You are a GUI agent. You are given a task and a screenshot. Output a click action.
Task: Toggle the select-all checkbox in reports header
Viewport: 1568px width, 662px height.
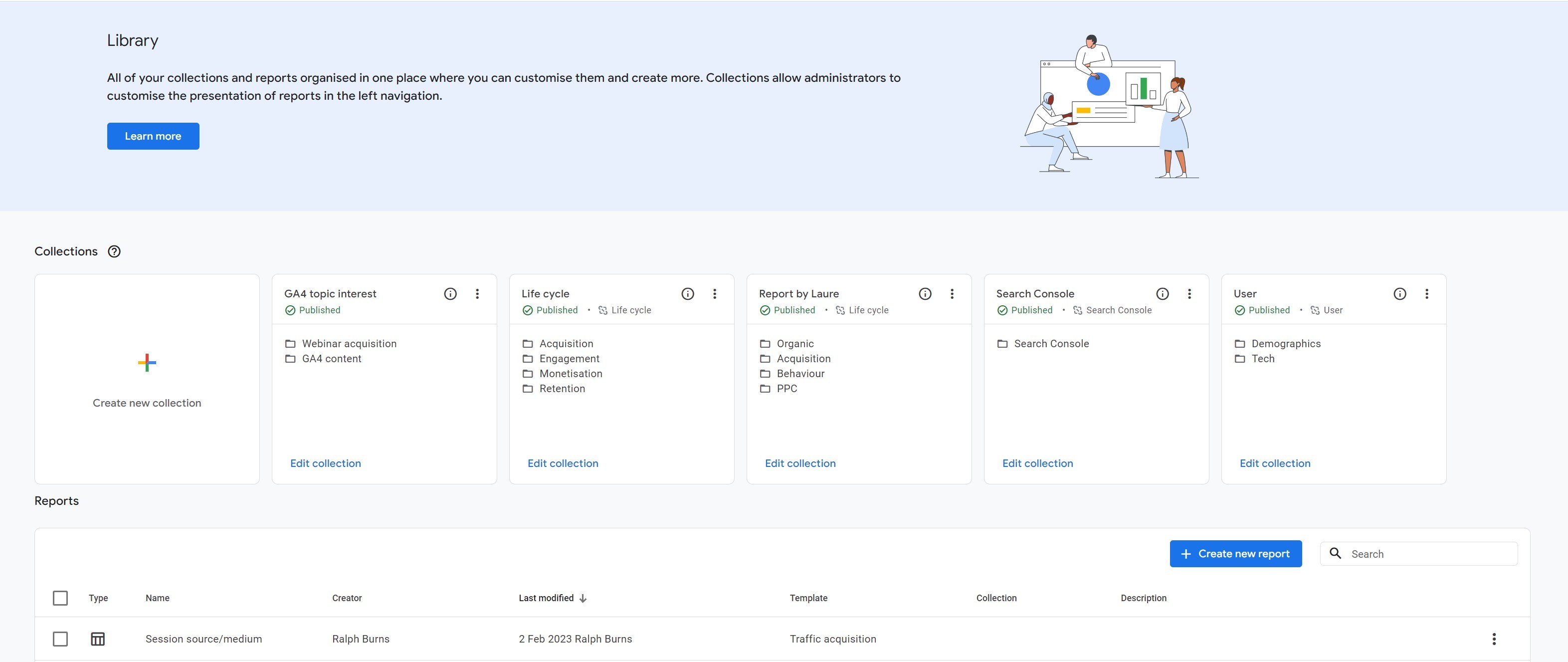60,597
